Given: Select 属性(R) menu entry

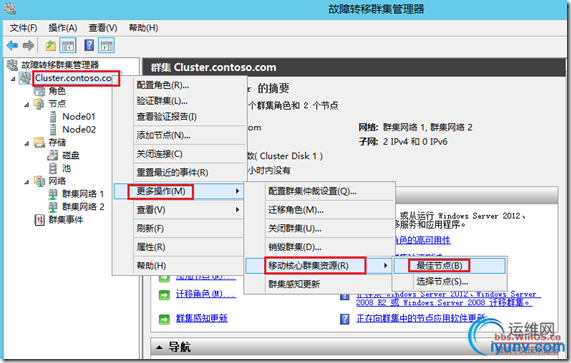Looking at the screenshot, I should [x=151, y=247].
